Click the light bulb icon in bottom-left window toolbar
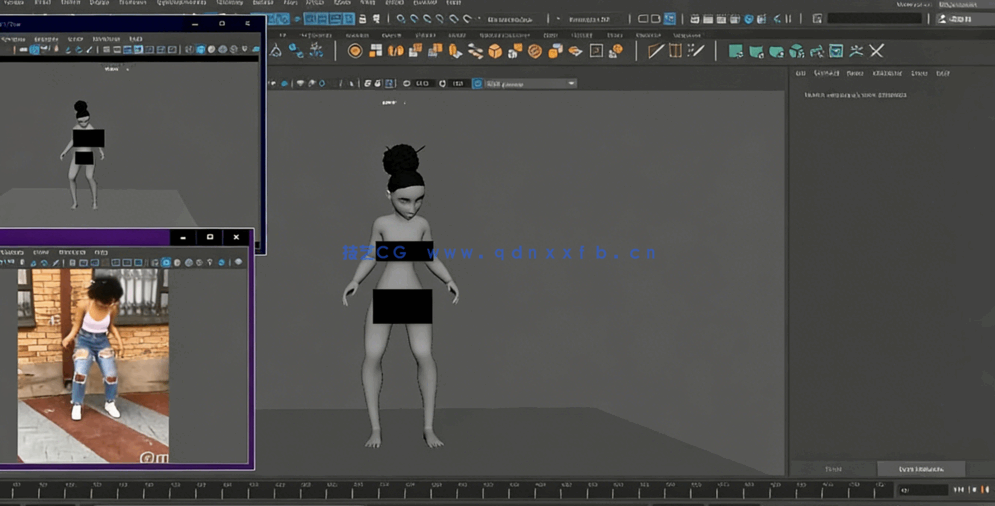 pyautogui.click(x=210, y=262)
